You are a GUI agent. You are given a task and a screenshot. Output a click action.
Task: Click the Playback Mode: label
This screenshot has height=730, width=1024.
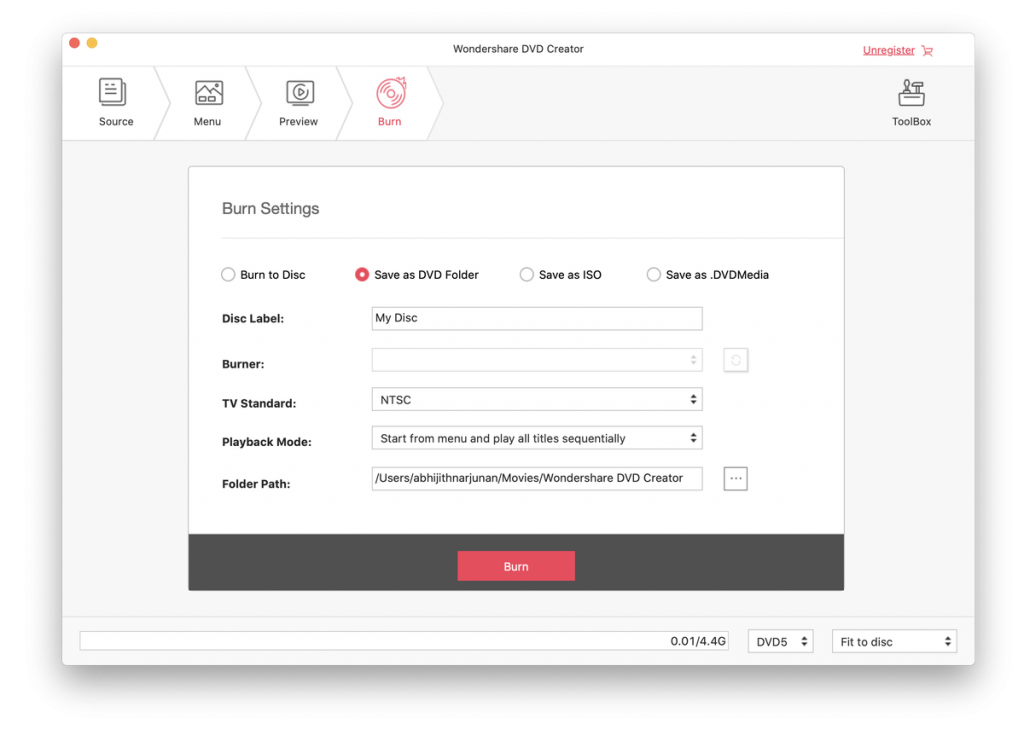point(266,442)
